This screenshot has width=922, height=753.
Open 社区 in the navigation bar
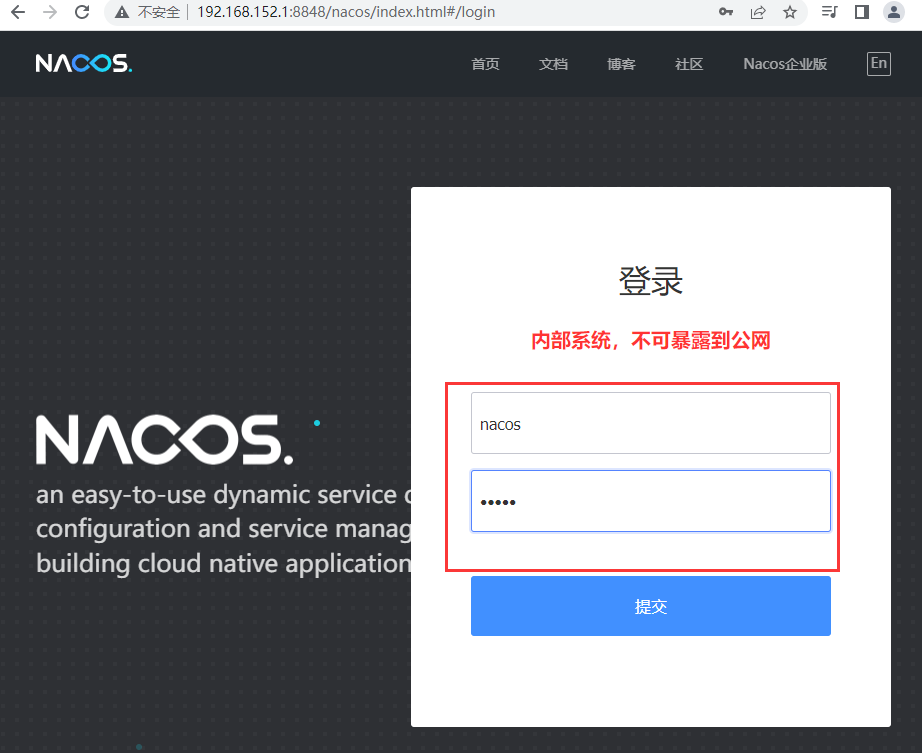click(x=689, y=63)
